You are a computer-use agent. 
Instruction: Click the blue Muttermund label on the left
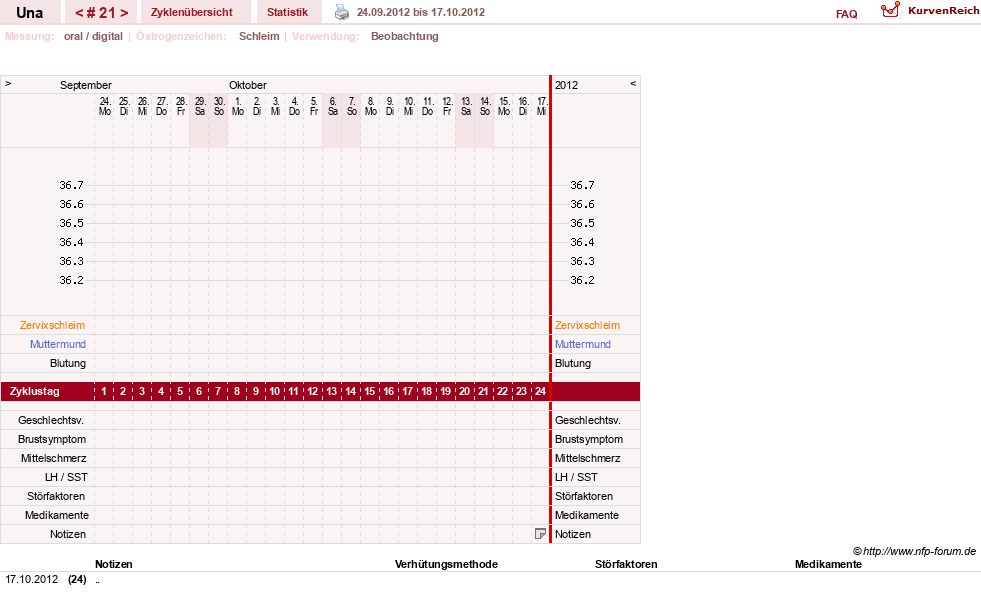point(58,344)
